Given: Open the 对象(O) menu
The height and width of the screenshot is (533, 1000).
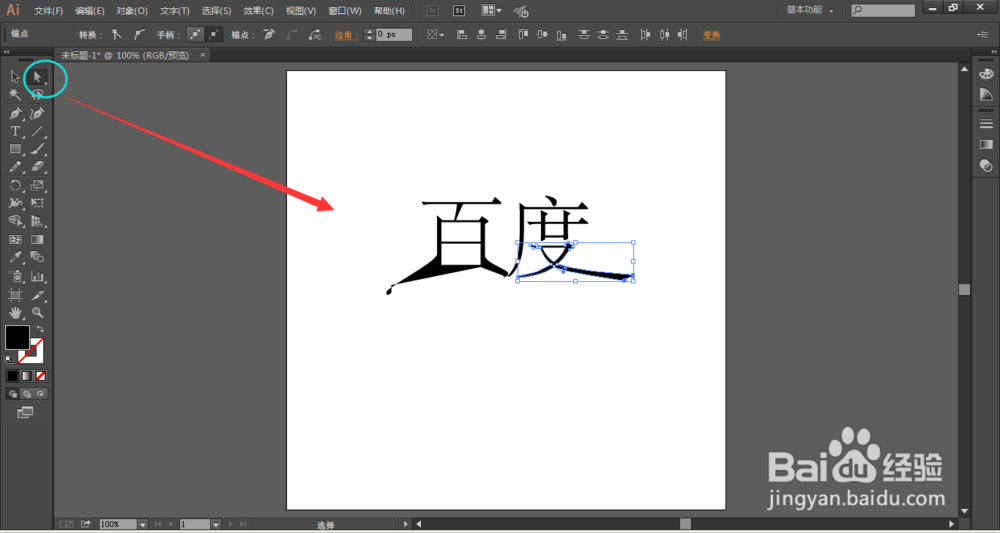Looking at the screenshot, I should 131,11.
